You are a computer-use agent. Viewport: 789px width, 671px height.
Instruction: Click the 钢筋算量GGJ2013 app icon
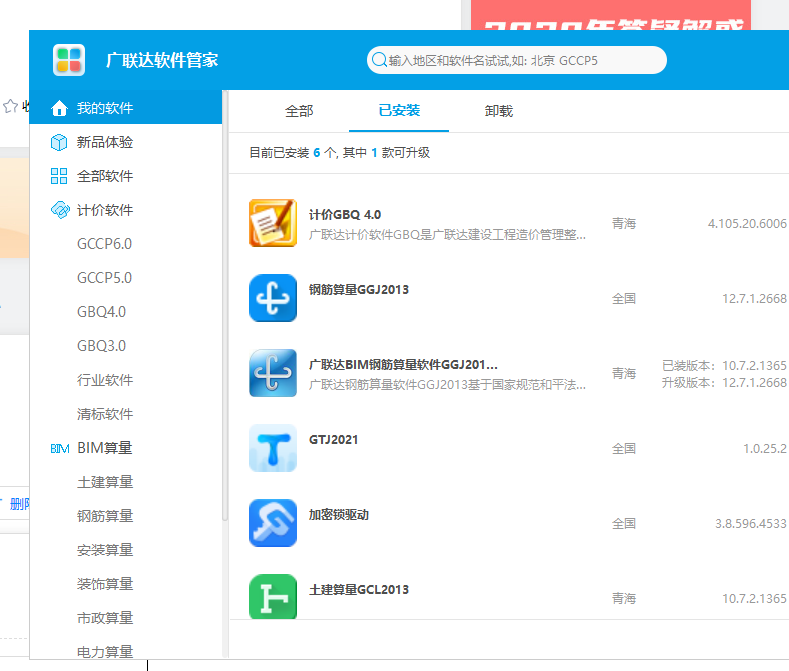pyautogui.click(x=273, y=298)
